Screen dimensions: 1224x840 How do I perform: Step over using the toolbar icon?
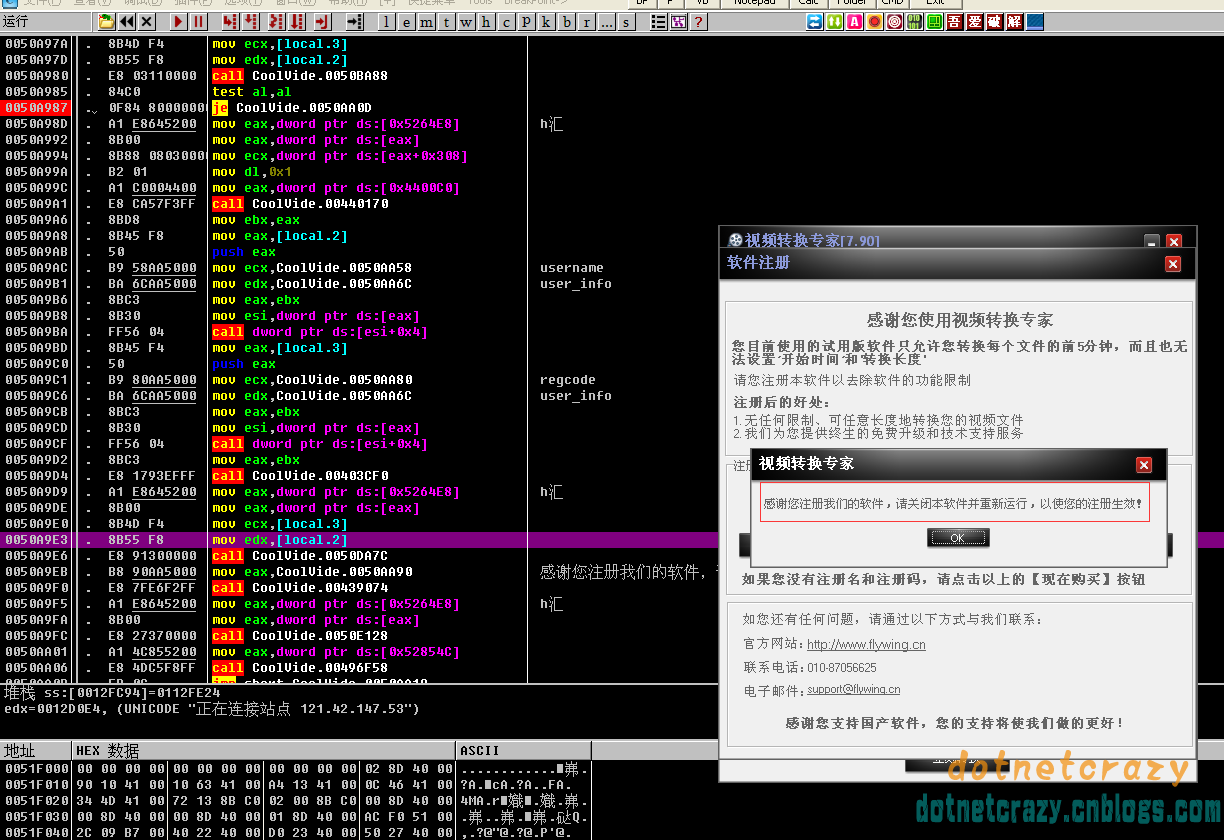[x=250, y=21]
